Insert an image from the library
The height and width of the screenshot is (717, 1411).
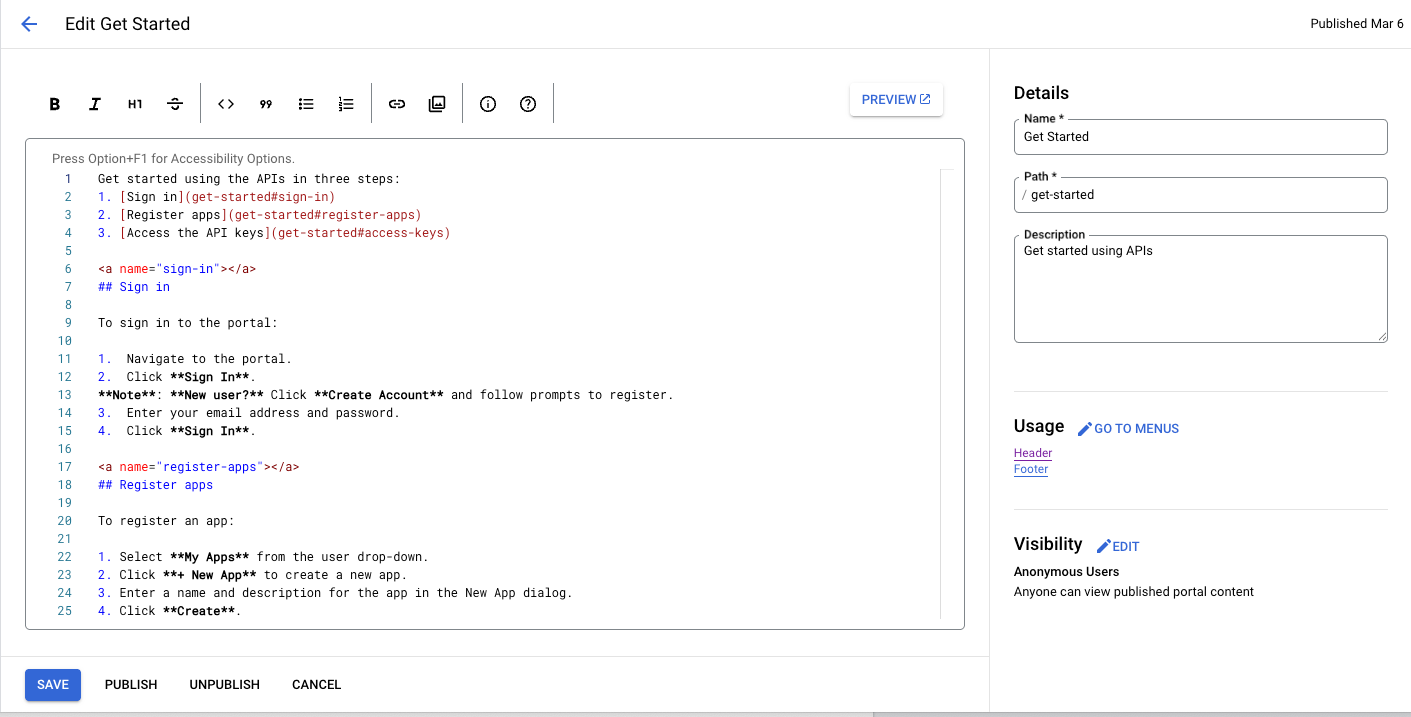pos(437,104)
